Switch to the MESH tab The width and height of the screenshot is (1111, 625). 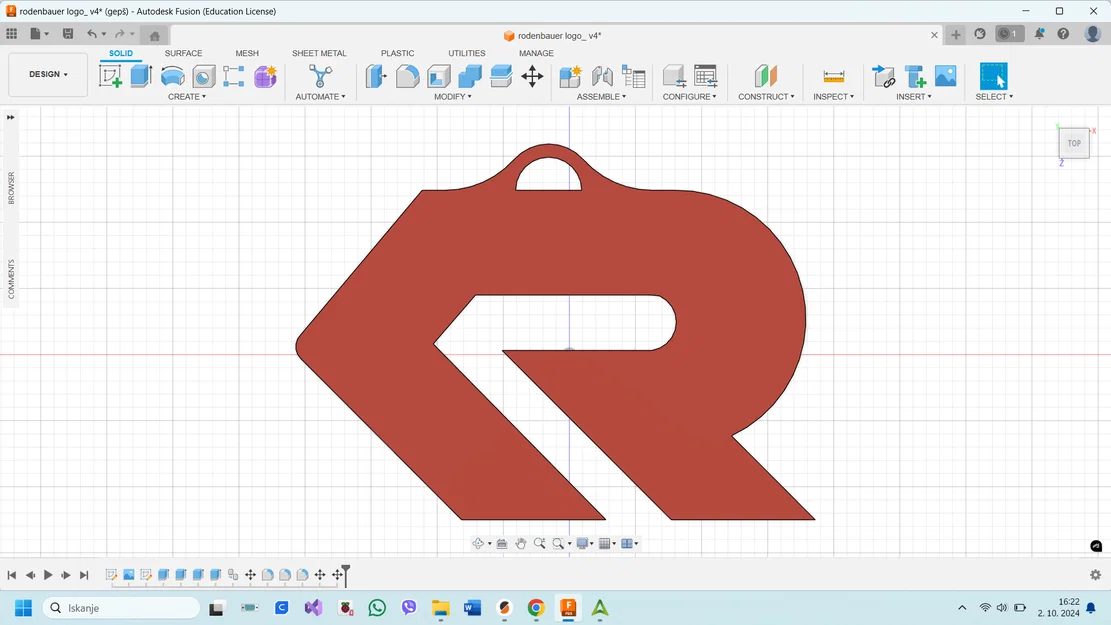point(247,53)
